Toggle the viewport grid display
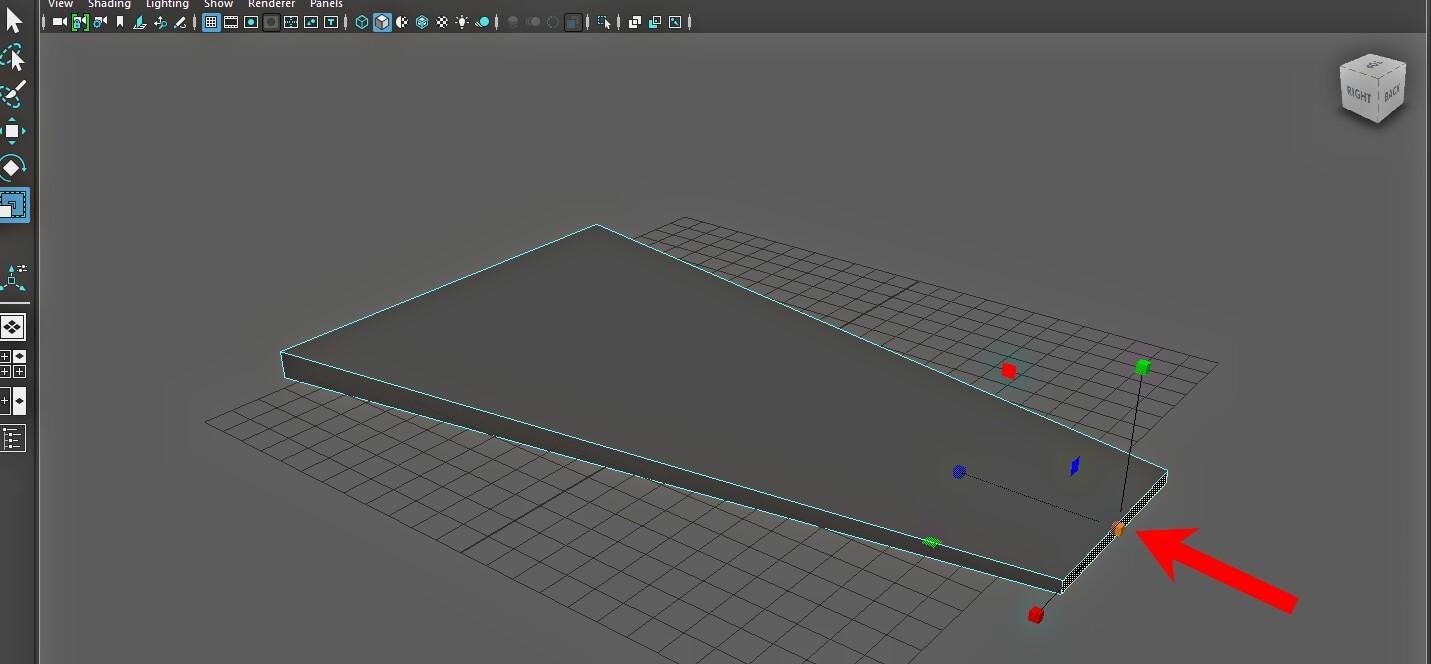The image size is (1431, 664). click(x=212, y=22)
